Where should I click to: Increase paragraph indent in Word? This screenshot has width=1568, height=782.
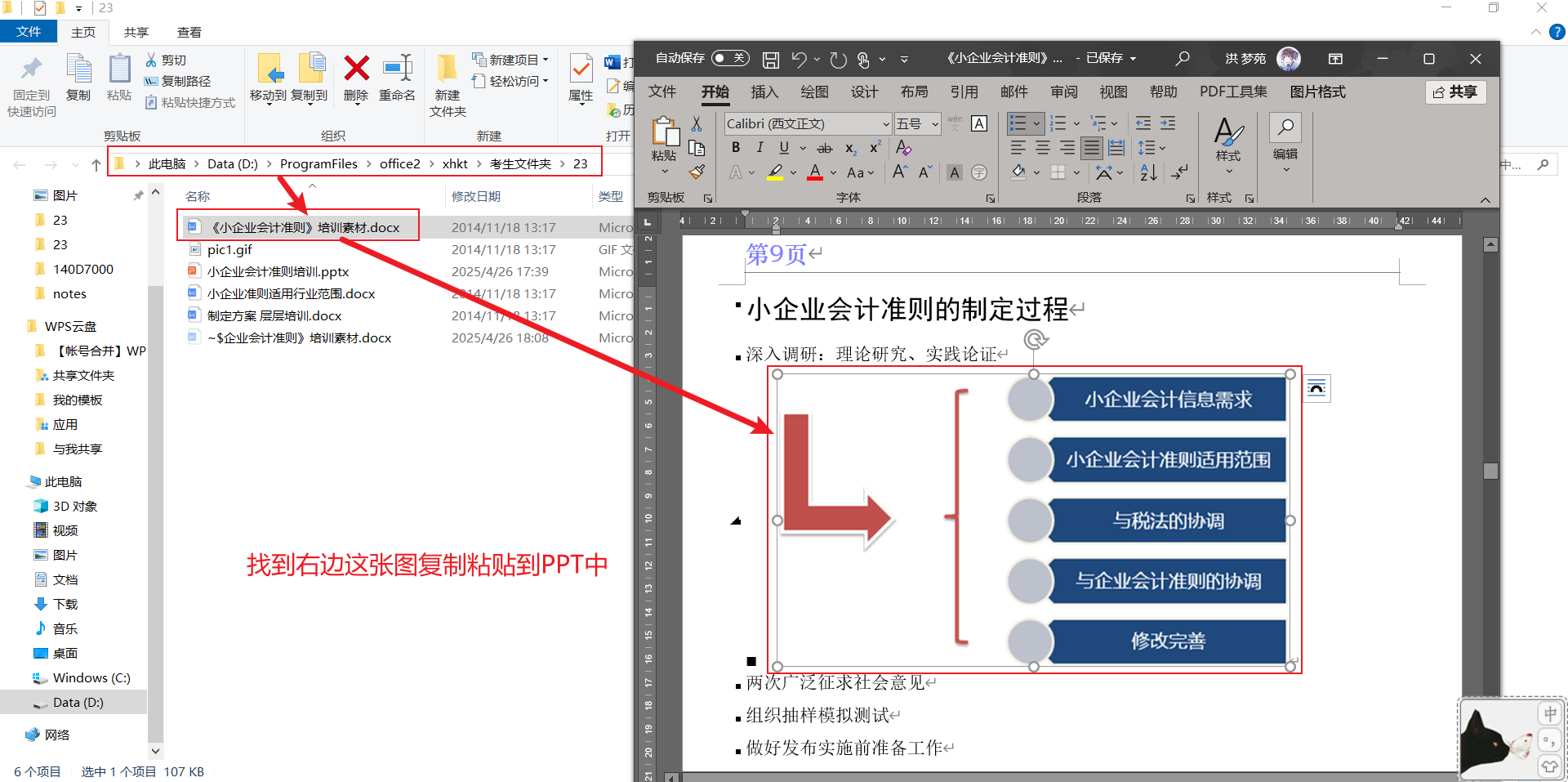click(x=1169, y=123)
